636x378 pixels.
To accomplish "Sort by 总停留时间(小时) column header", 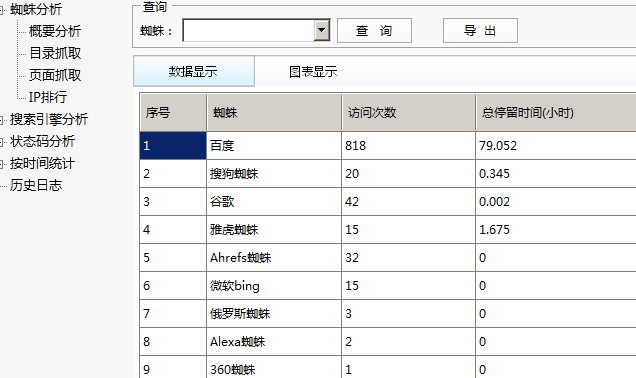I will pos(556,112).
